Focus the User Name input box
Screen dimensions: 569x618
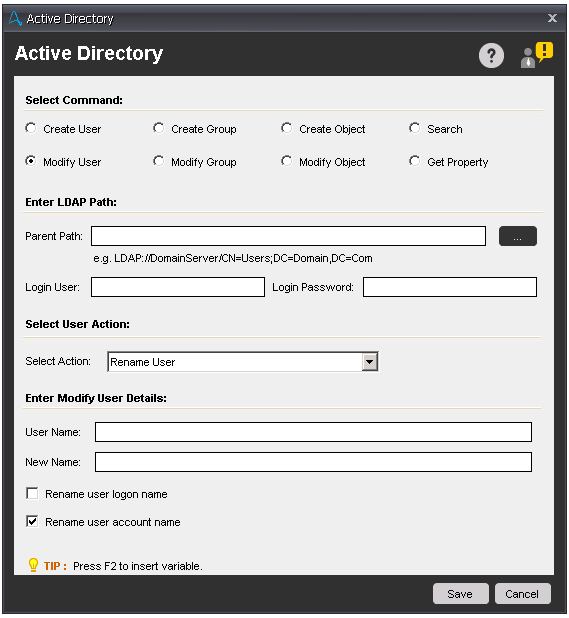click(x=313, y=432)
